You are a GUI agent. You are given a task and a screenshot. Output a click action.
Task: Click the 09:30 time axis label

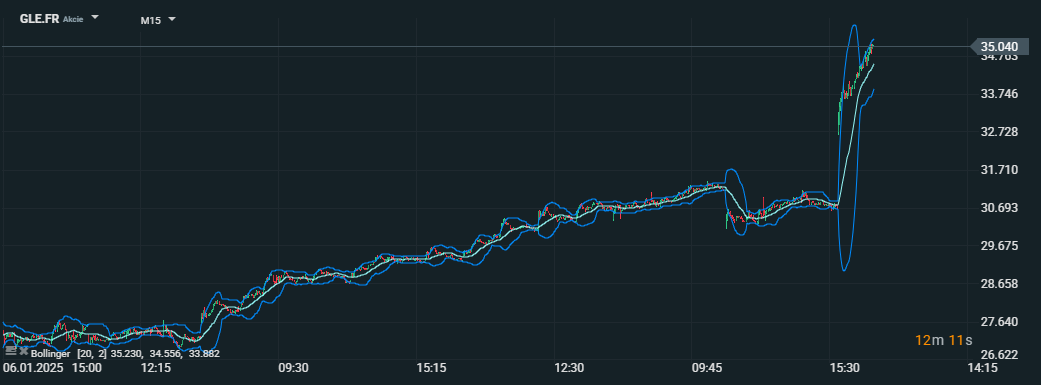(x=293, y=368)
